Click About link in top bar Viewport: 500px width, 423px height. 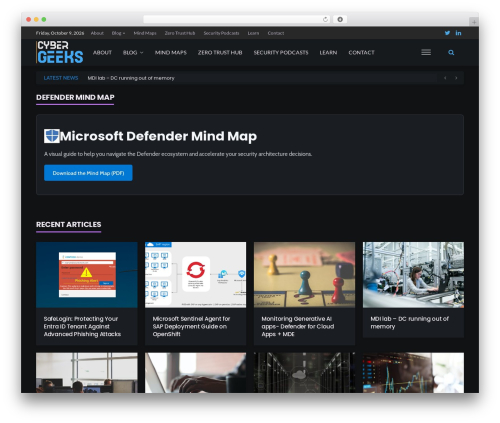tap(97, 33)
